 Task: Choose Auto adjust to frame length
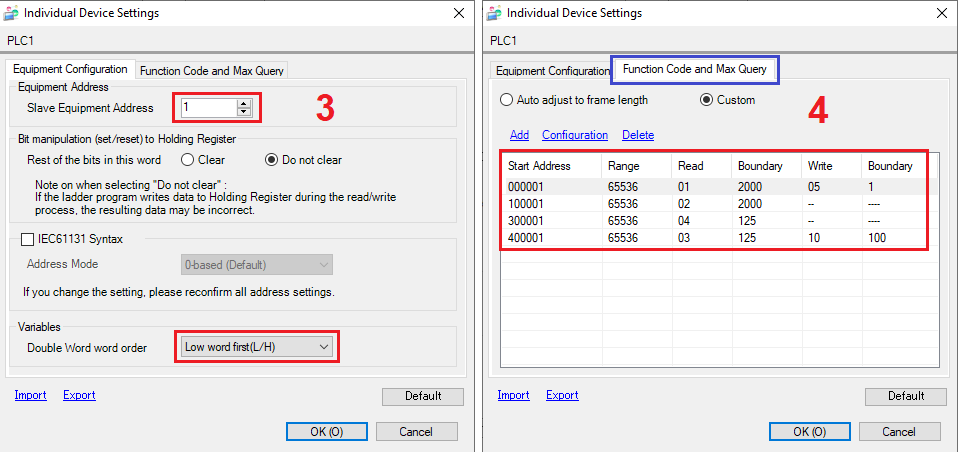[x=507, y=100]
